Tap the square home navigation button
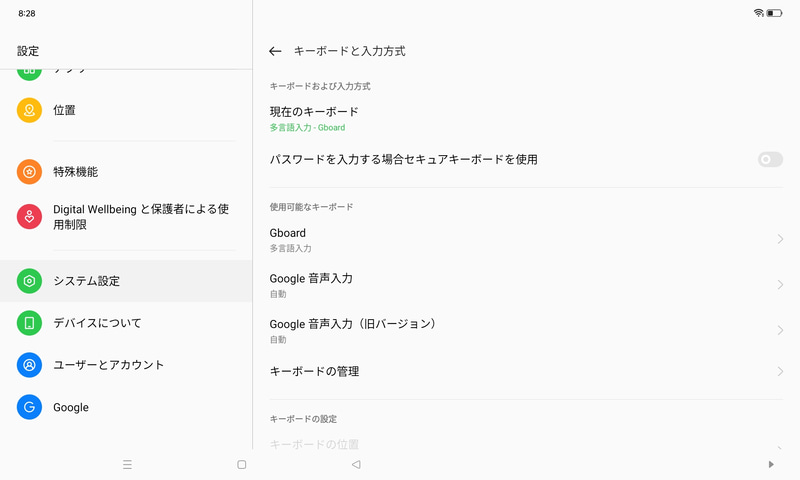800x480 pixels. pos(242,464)
